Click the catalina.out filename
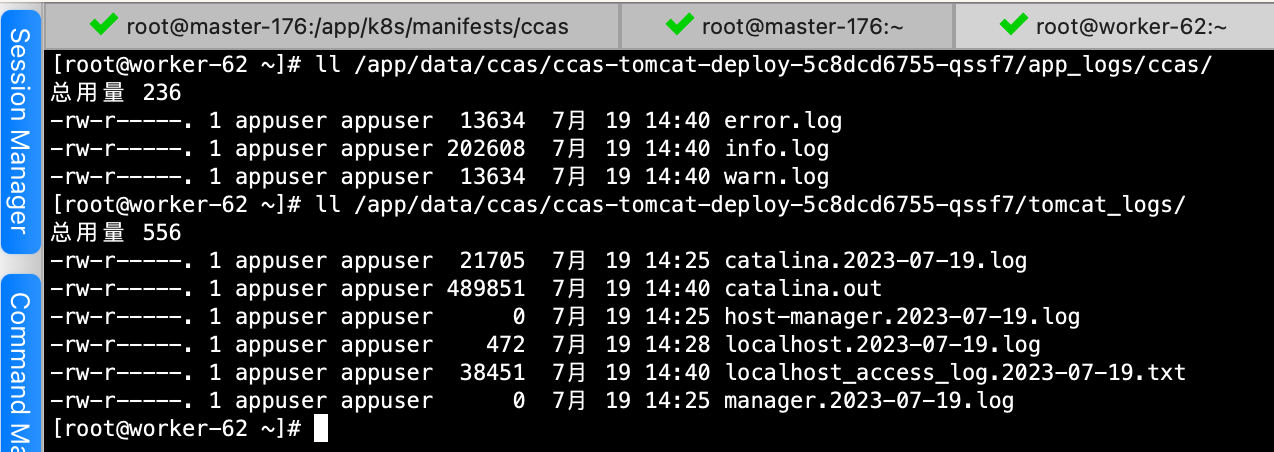 tap(803, 289)
